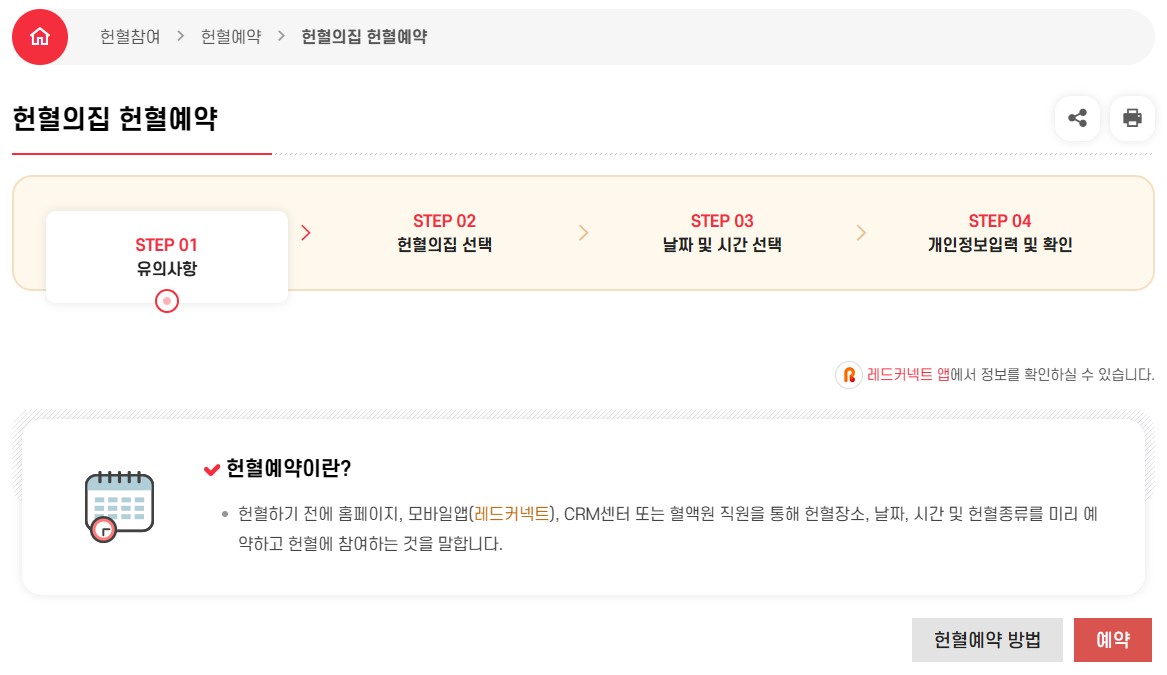Click the red home icon in the breadcrumb
The image size is (1167, 675).
pyautogui.click(x=39, y=36)
